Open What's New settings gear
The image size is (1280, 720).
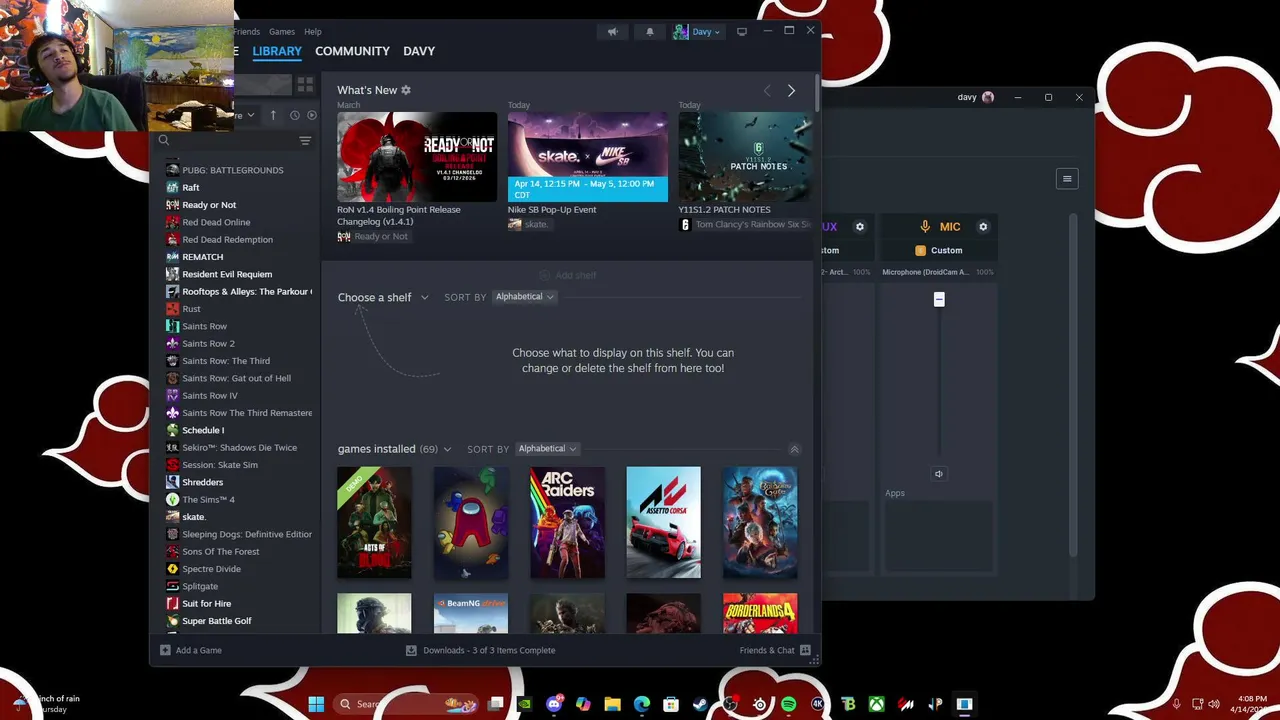coord(406,90)
